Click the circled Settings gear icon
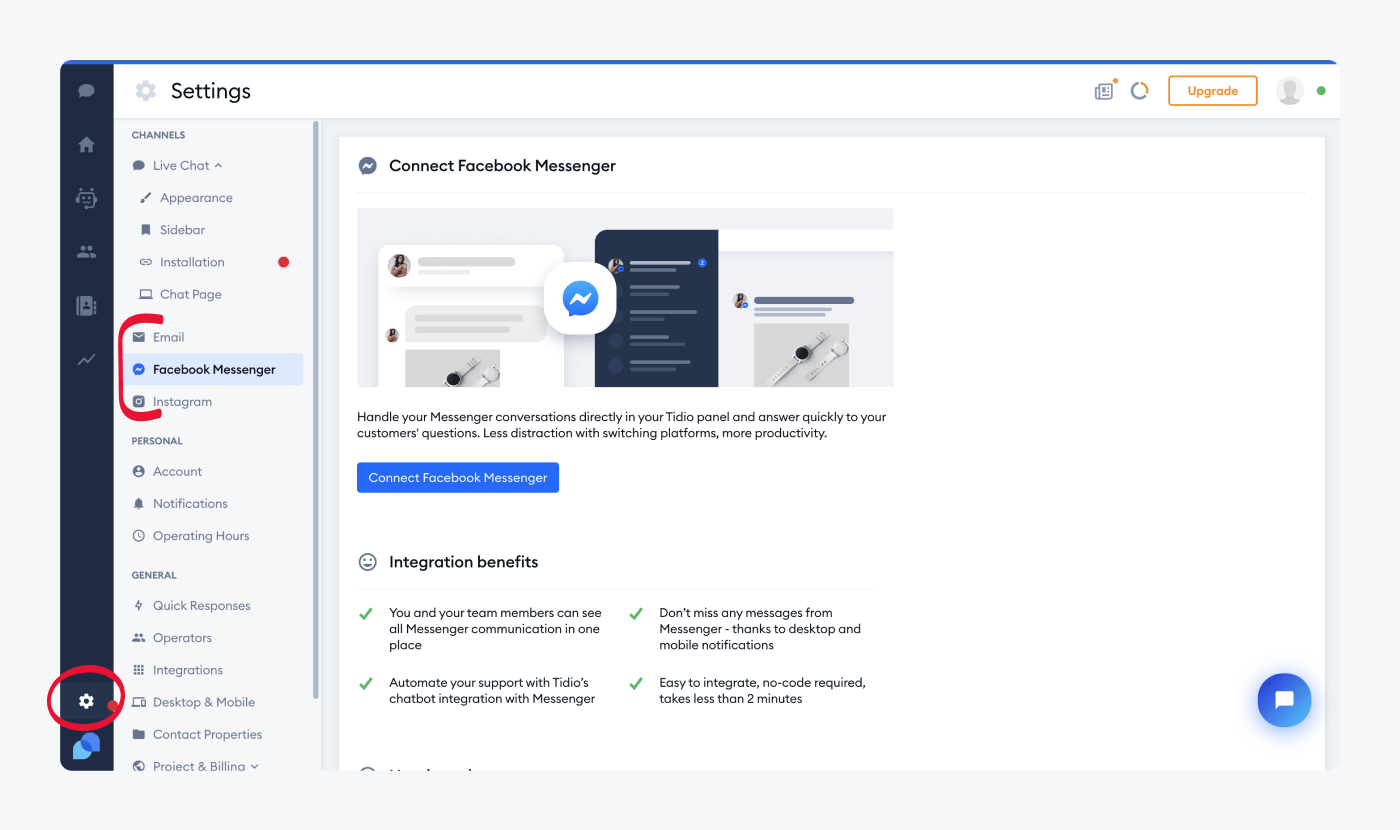The image size is (1400, 830). coord(86,700)
